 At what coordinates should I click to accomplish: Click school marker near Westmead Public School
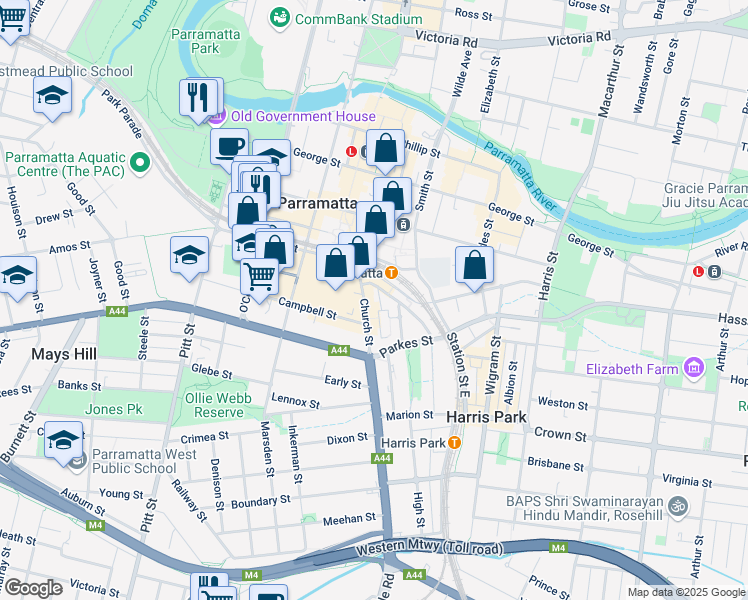click(52, 95)
